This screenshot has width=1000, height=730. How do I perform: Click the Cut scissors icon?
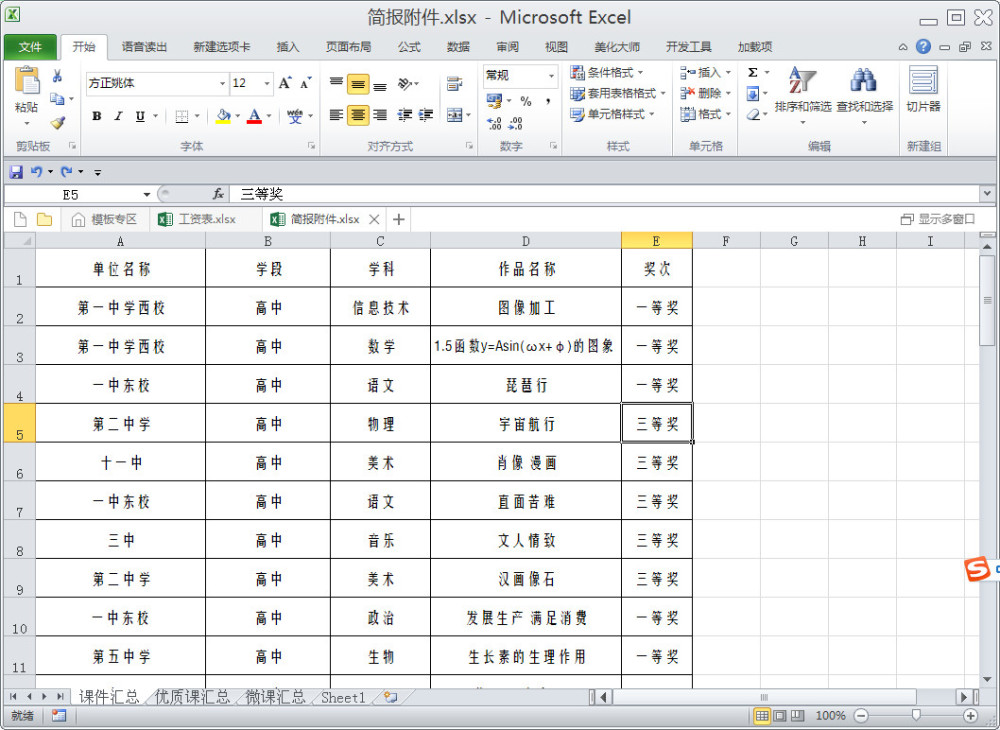57,76
